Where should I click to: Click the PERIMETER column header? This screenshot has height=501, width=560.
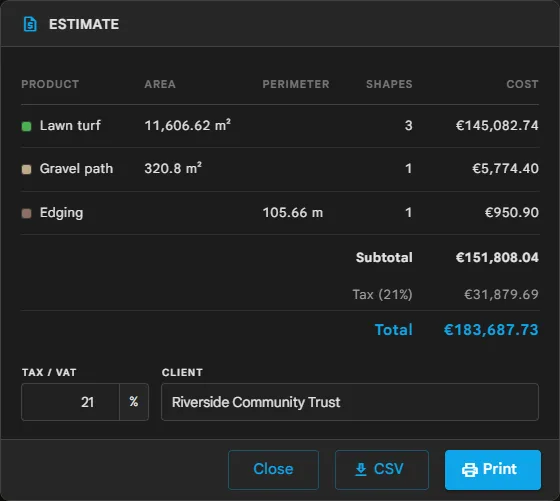pyautogui.click(x=296, y=84)
